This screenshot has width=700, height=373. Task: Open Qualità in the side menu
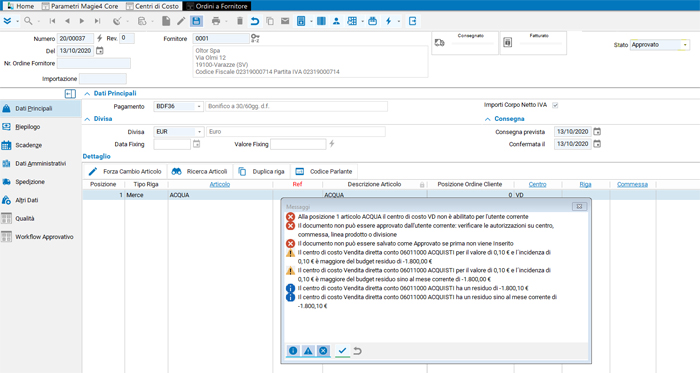point(25,218)
